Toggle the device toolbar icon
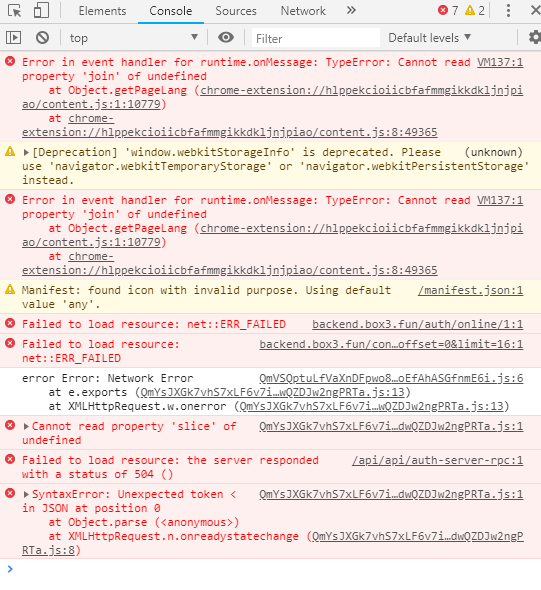The height and width of the screenshot is (590, 541). coord(41,11)
